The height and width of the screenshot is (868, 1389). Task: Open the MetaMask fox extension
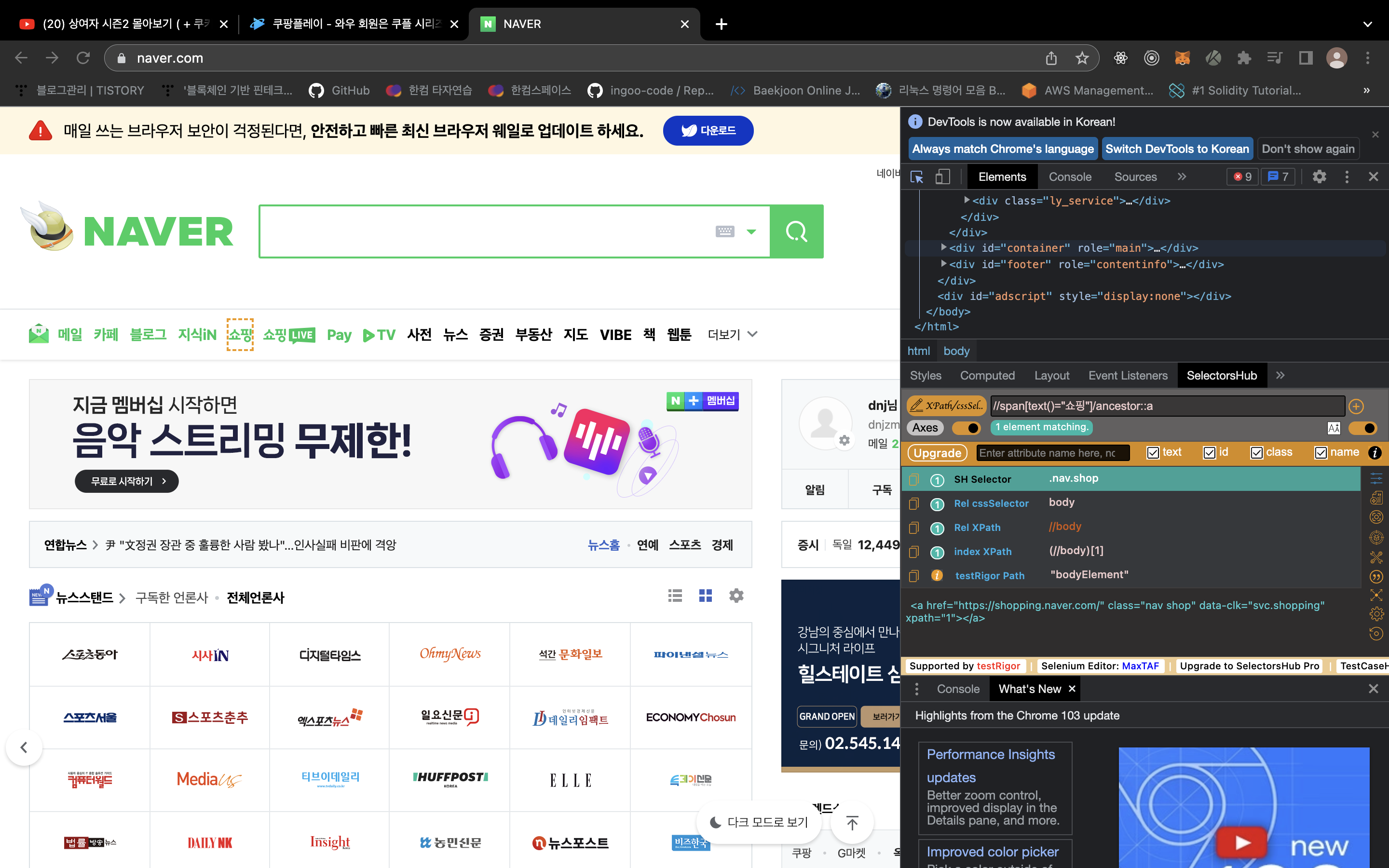(1183, 58)
